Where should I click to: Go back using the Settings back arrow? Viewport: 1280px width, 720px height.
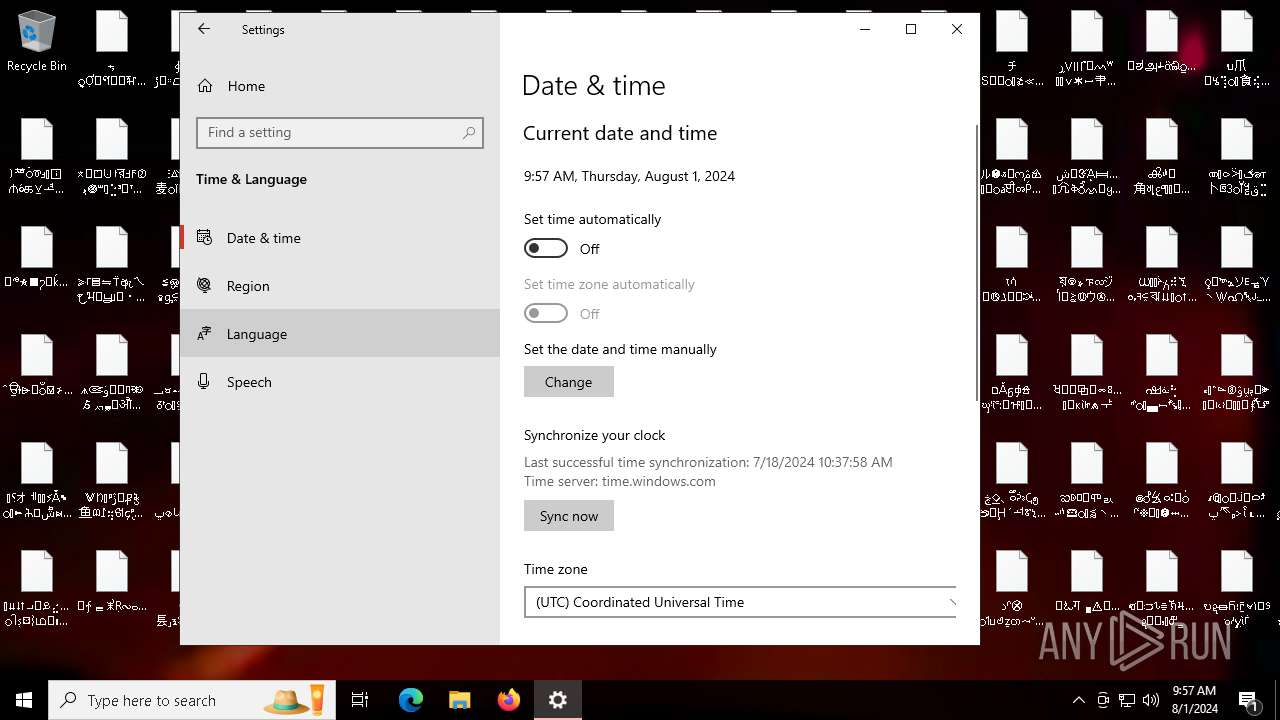(x=204, y=29)
